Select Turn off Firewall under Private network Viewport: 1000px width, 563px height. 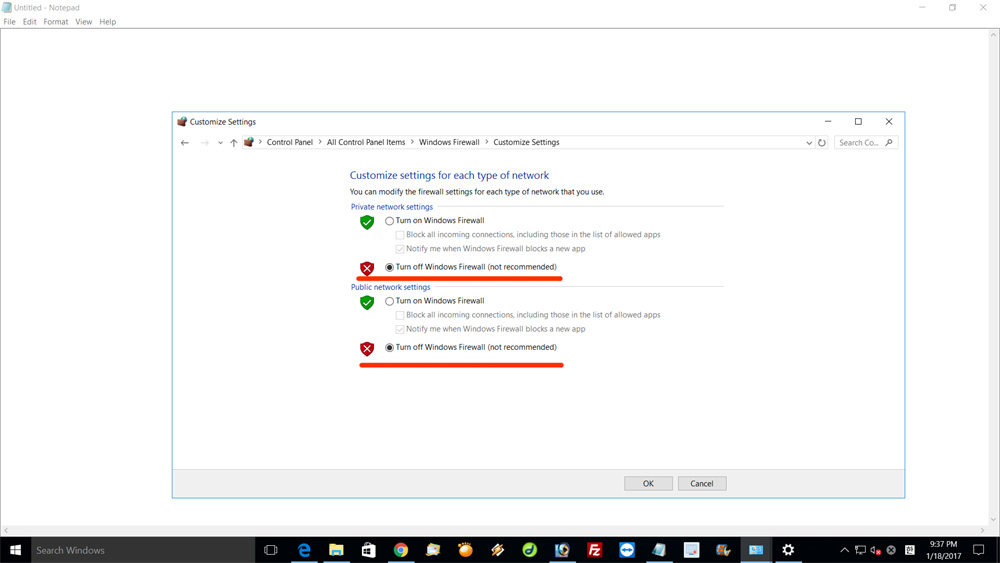389,268
